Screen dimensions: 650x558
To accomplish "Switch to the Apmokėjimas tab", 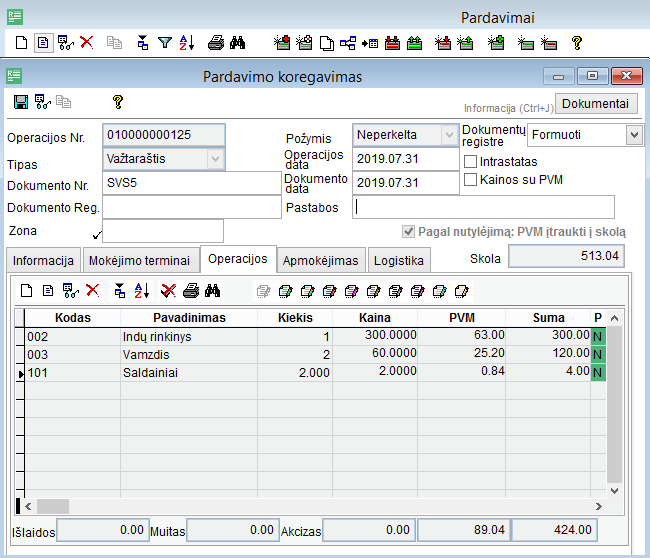I will 320,261.
